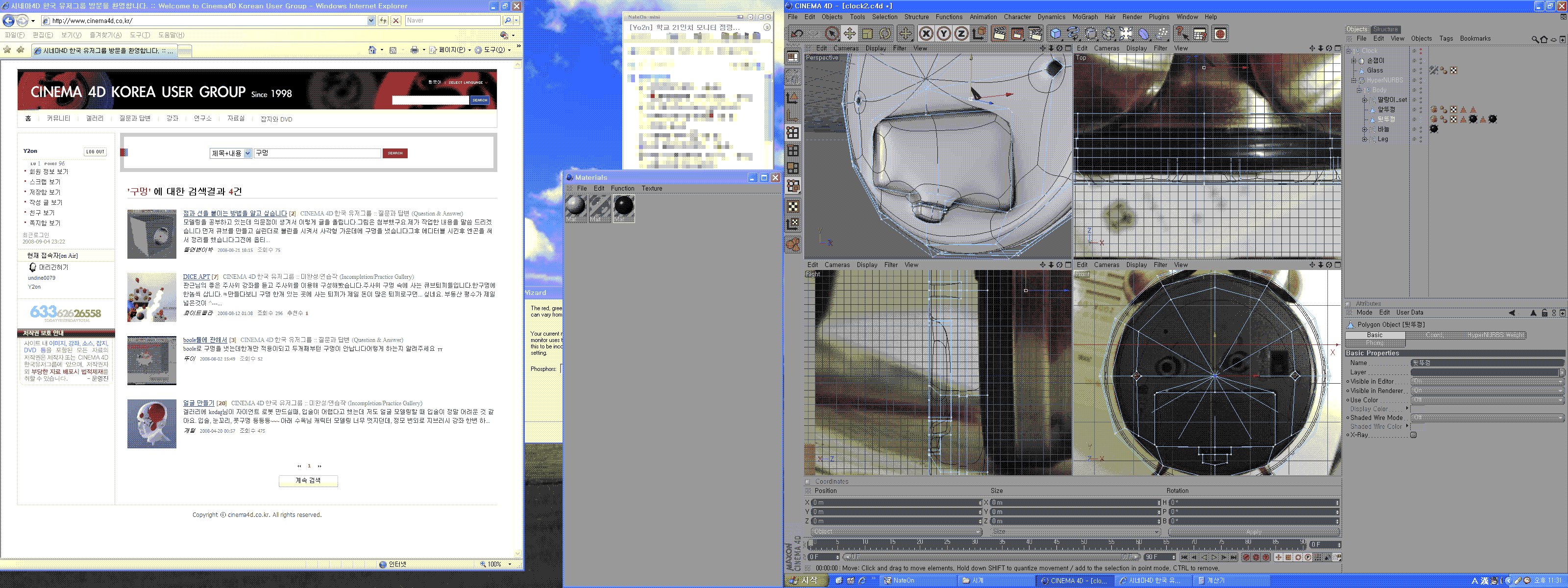Click the red globe icon in toolbar
The width and height of the screenshot is (1568, 588).
tap(1221, 33)
